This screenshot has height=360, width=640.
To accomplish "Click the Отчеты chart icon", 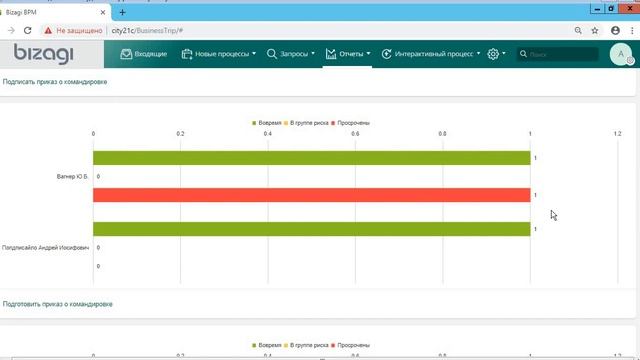I will click(x=331, y=54).
